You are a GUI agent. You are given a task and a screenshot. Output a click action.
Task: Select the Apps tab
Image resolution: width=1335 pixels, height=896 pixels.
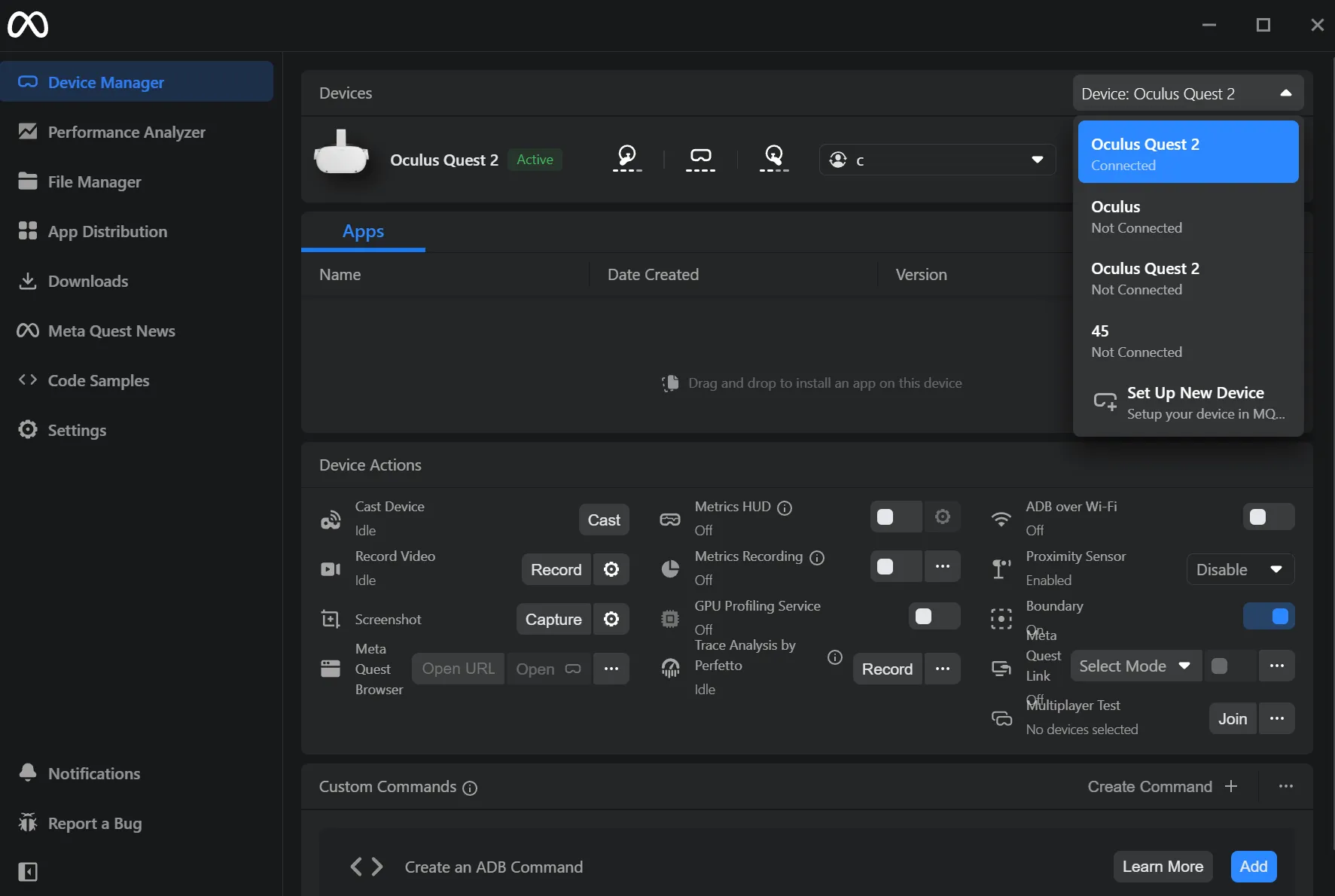363,232
